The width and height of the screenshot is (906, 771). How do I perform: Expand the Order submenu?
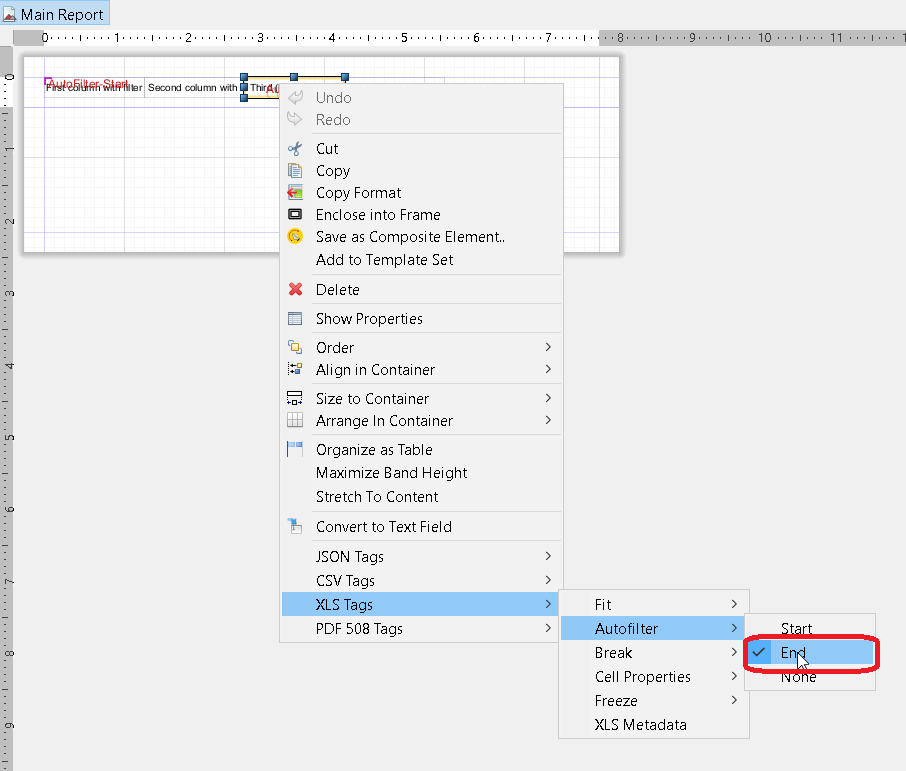(335, 347)
